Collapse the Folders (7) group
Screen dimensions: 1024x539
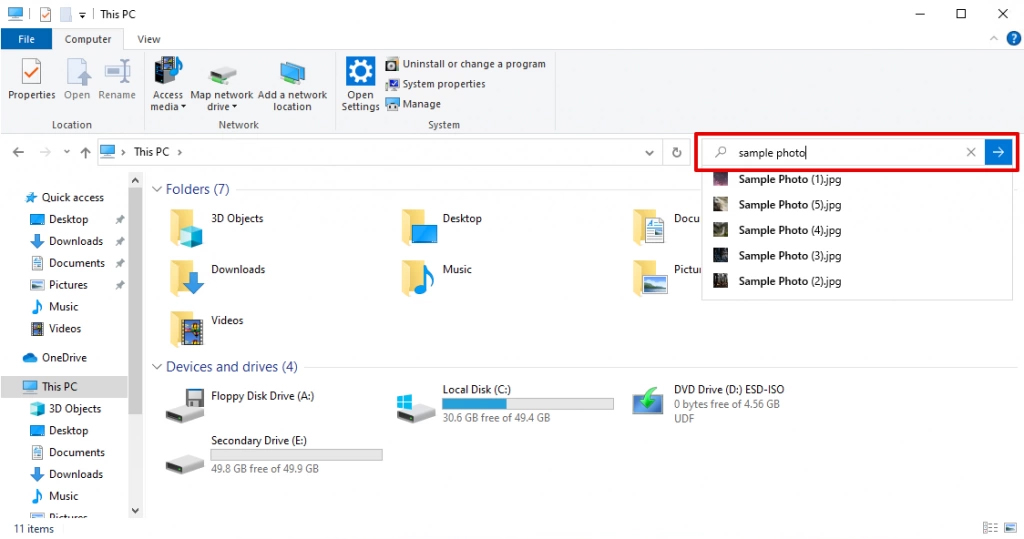[157, 189]
